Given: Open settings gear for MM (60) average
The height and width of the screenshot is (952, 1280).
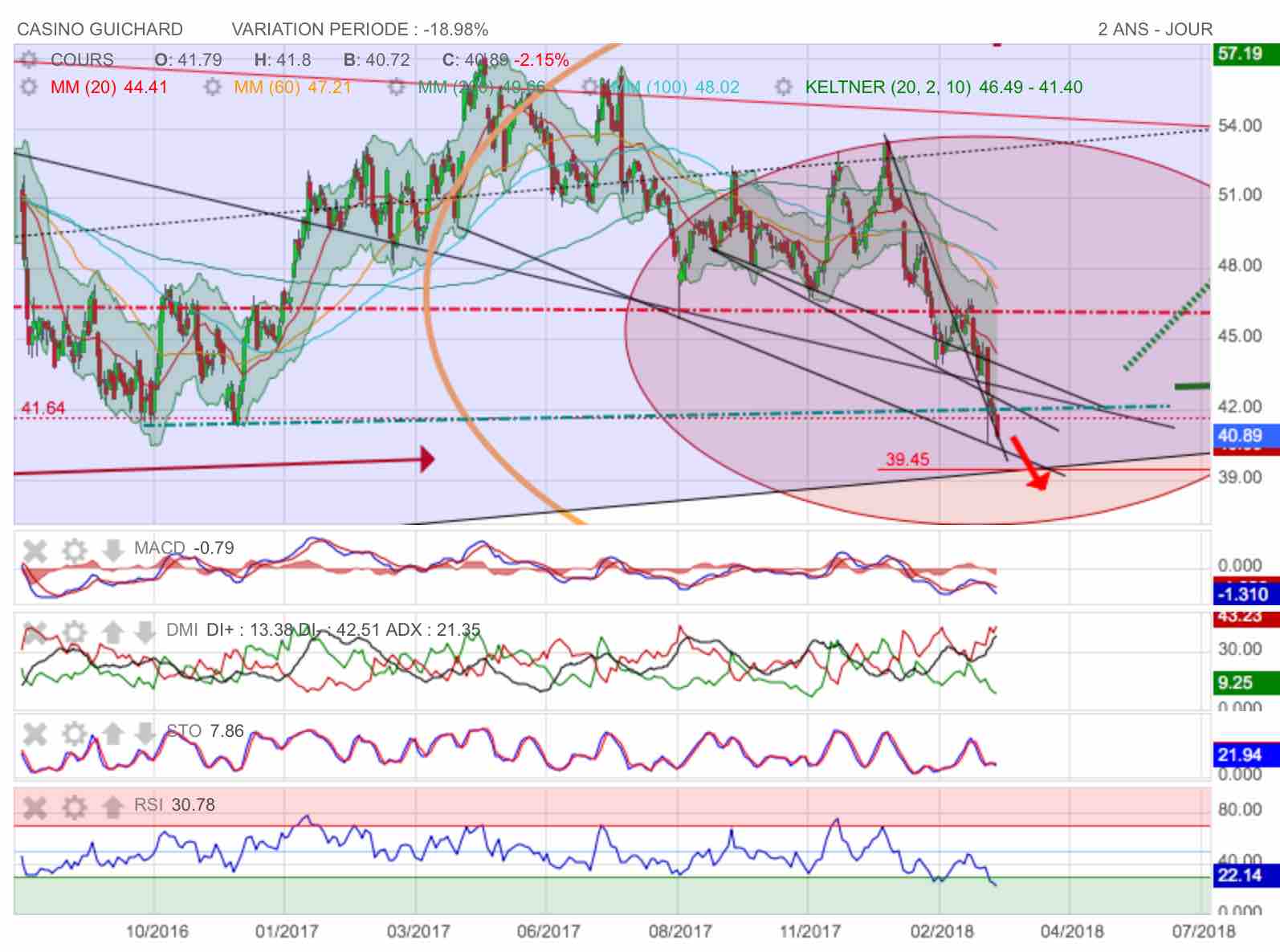Looking at the screenshot, I should 212,87.
